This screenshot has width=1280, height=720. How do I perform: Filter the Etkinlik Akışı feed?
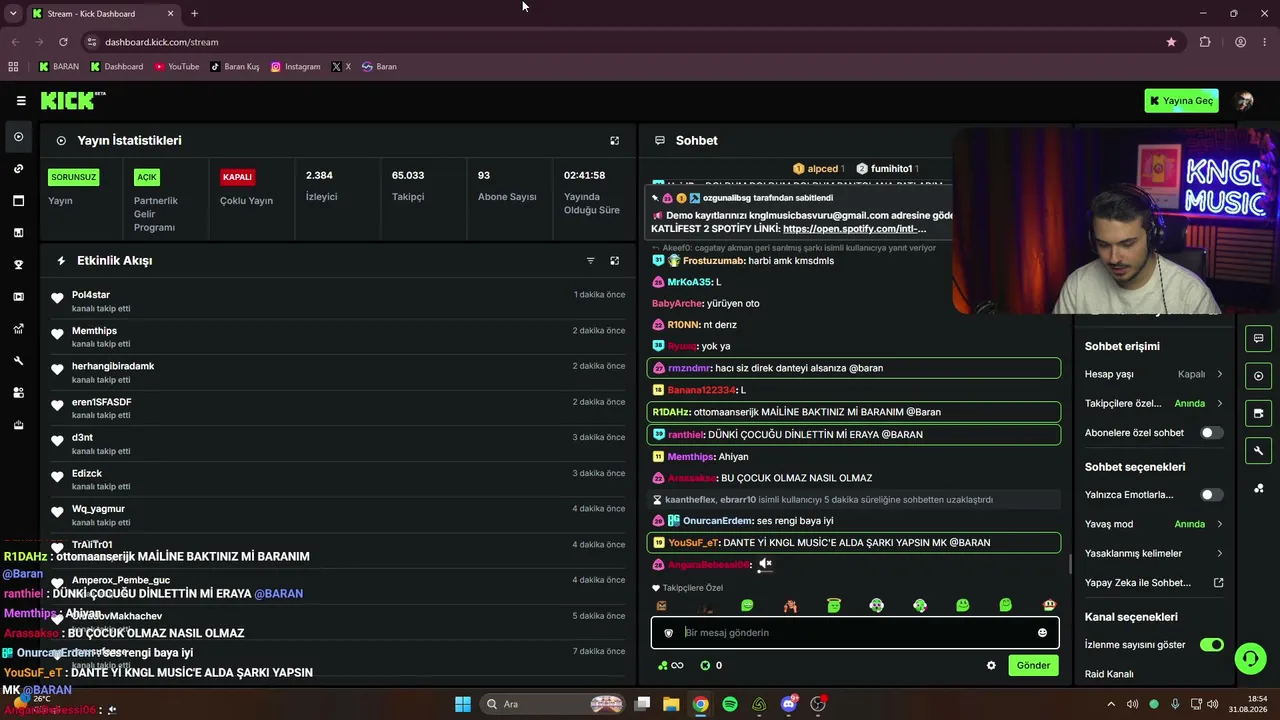[x=590, y=261]
